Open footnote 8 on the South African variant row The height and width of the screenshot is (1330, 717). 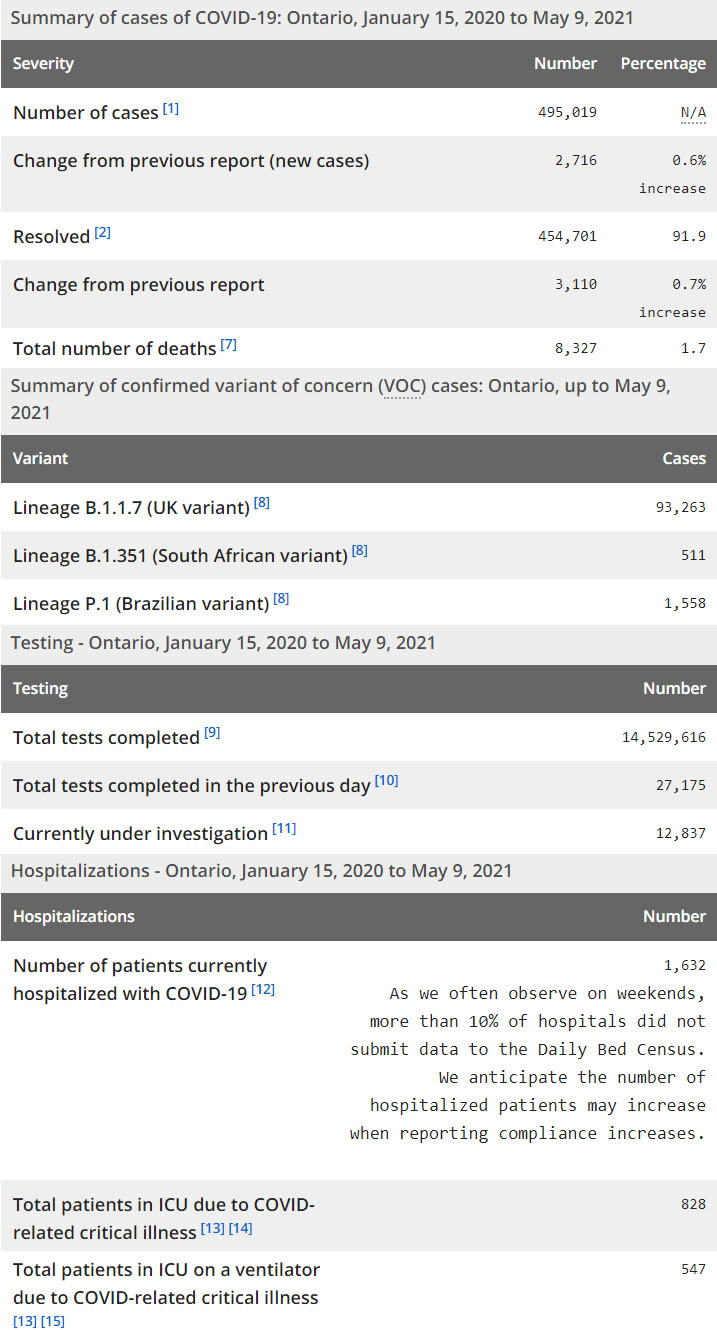360,551
